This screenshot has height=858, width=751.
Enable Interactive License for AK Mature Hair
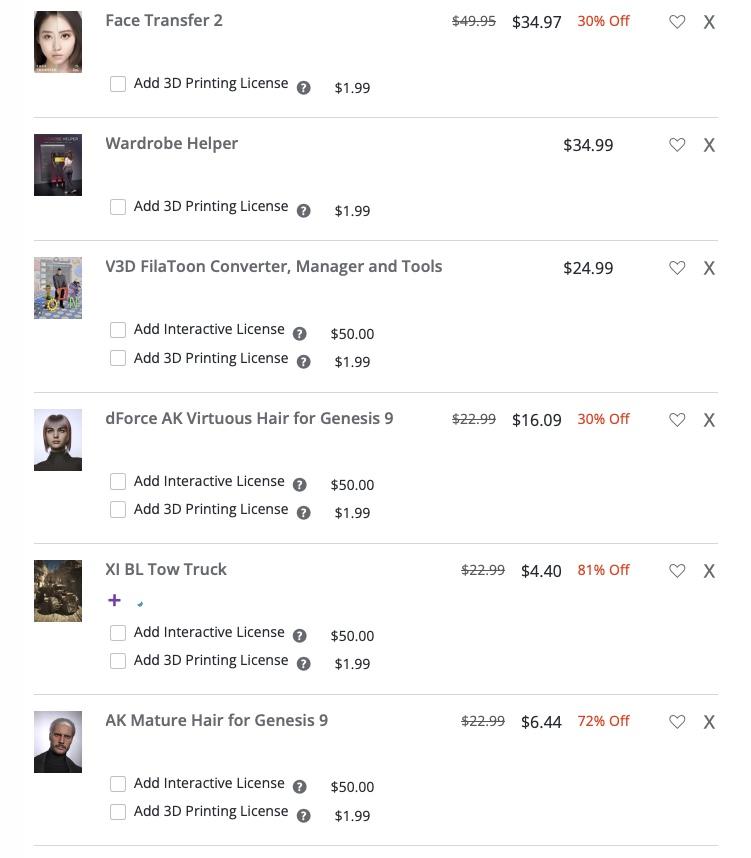[x=118, y=784]
